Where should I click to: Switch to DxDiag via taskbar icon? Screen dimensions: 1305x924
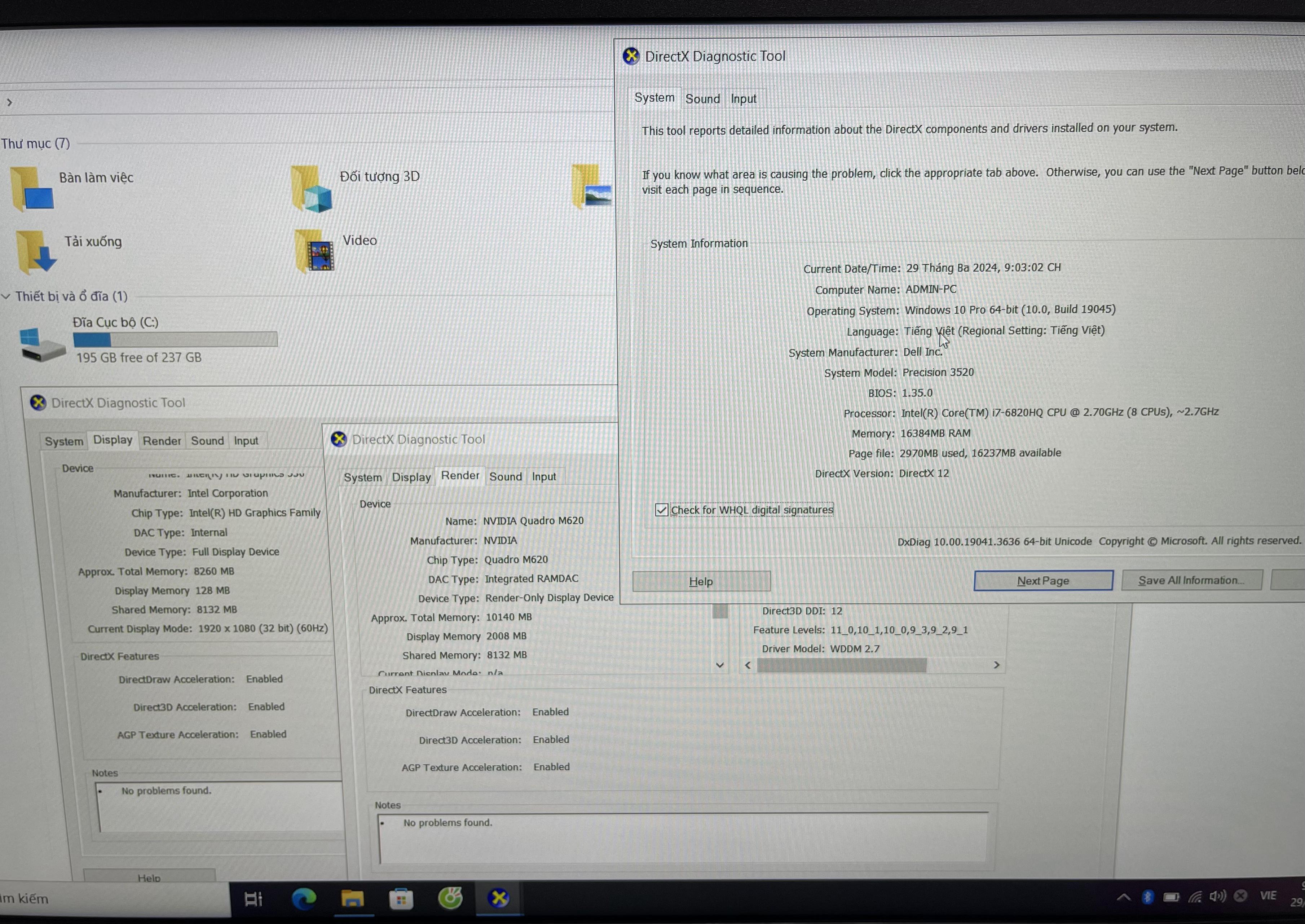(x=499, y=898)
